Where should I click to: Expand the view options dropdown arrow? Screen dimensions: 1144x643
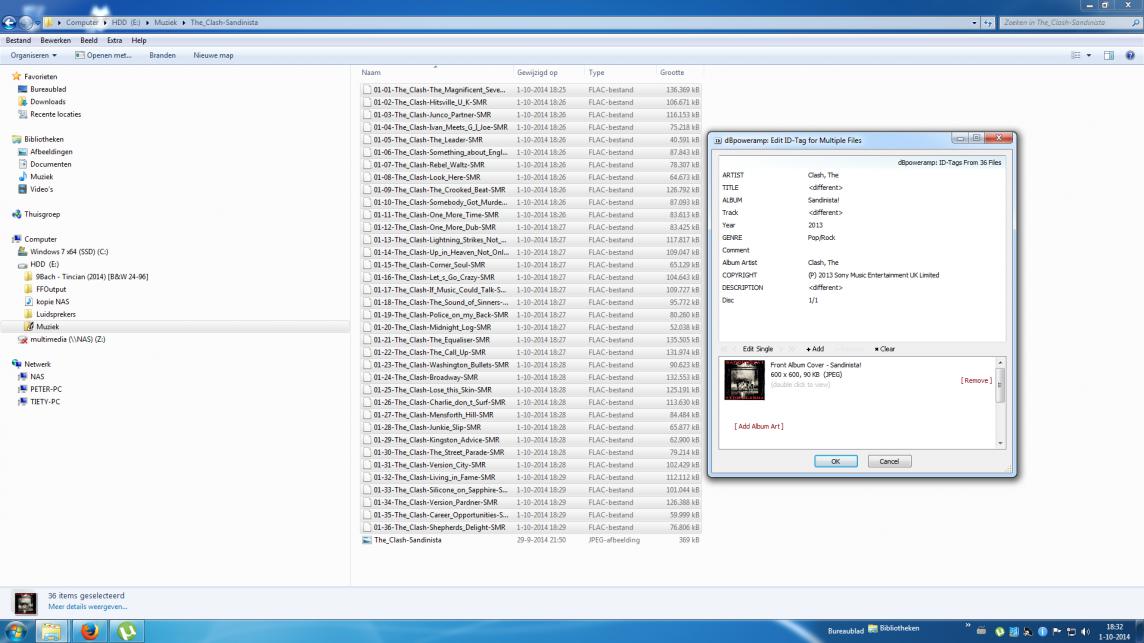tap(1089, 56)
